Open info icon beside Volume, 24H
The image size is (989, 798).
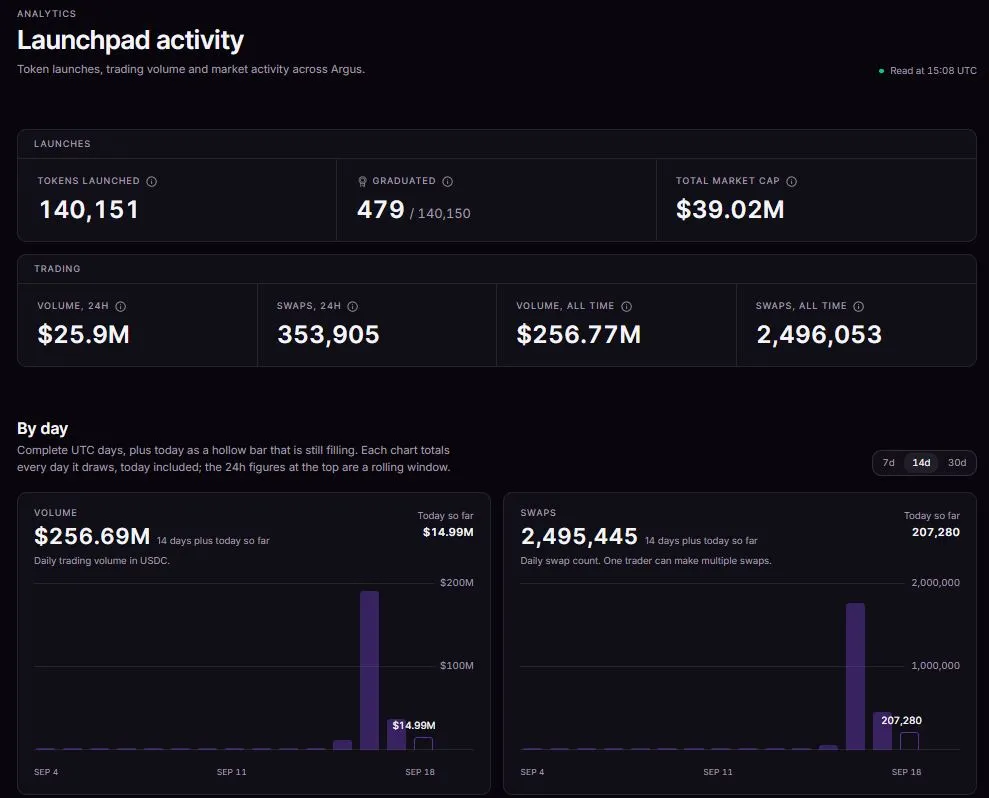(120, 306)
